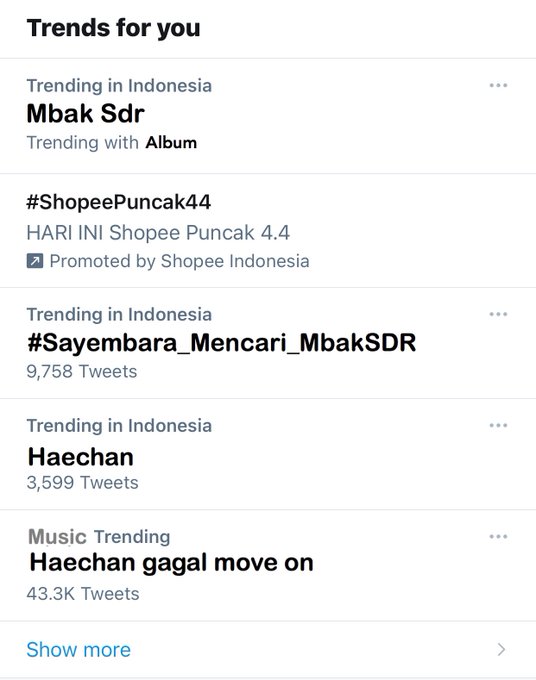Image resolution: width=536 pixels, height=680 pixels.
Task: Click the promoted arrow icon beside Shopee Indonesia
Action: tap(35, 261)
